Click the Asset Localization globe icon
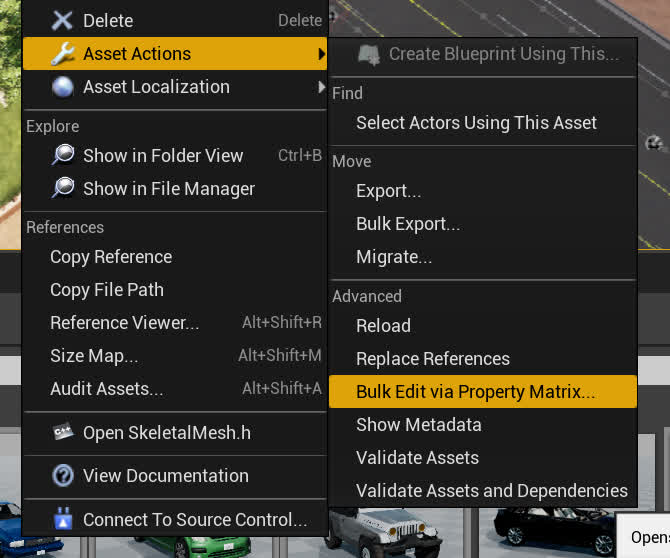 tap(62, 87)
